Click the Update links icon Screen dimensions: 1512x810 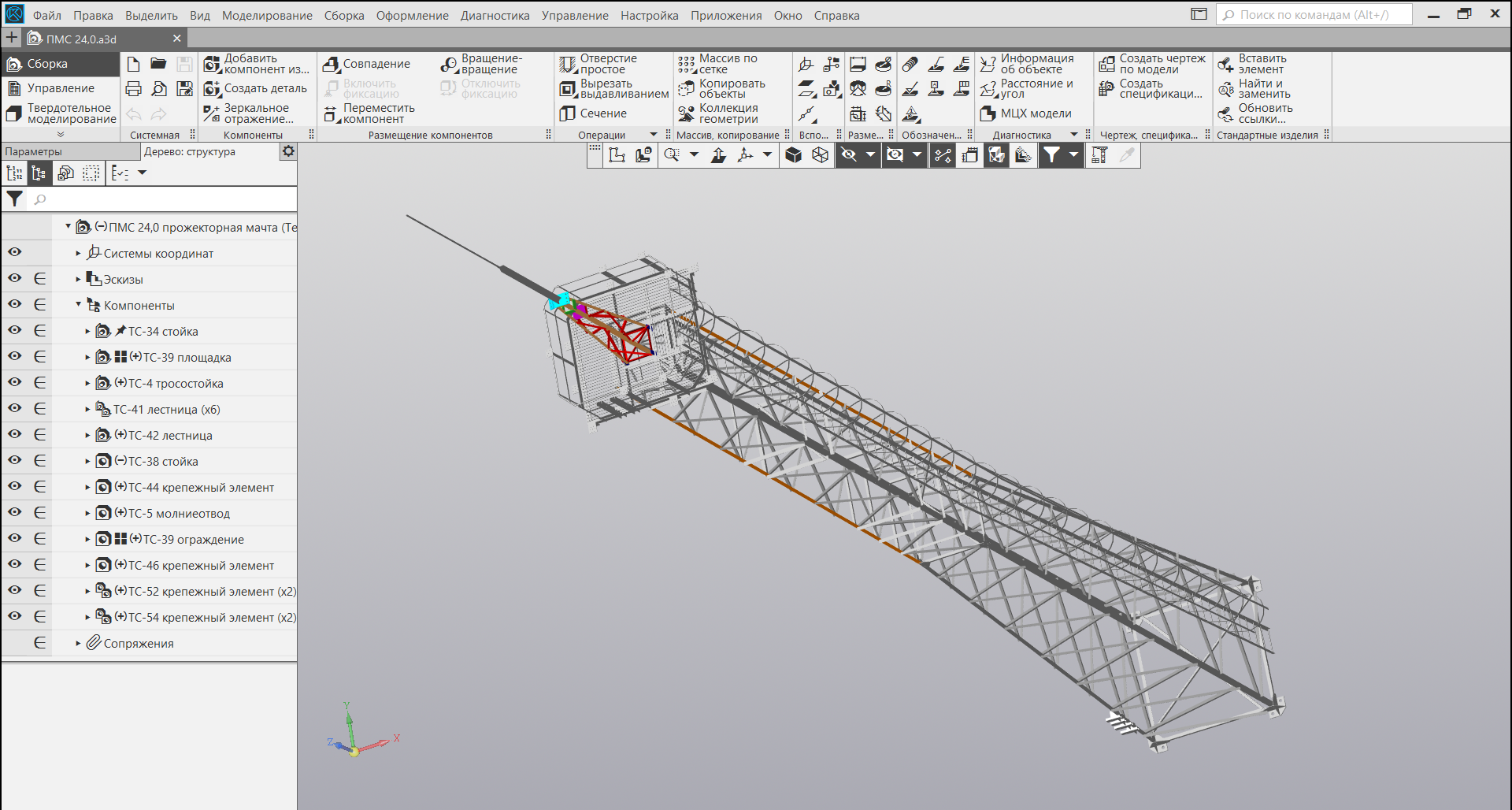[1225, 113]
